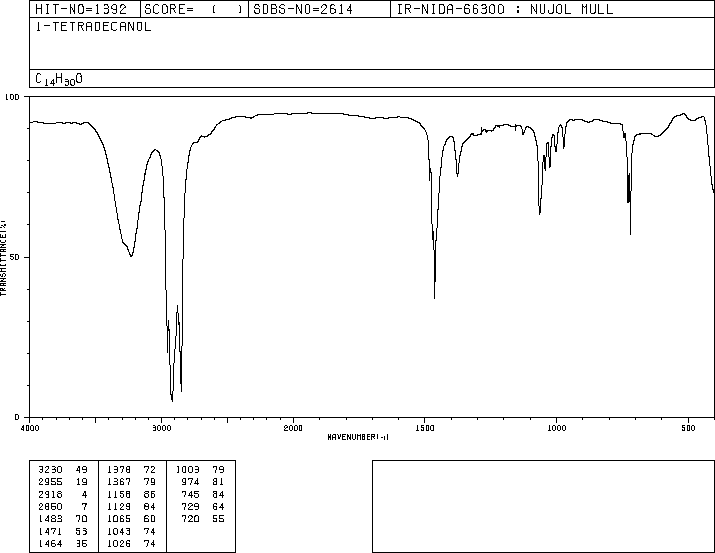Click the sharp trough bottom near 1464

click(435, 297)
